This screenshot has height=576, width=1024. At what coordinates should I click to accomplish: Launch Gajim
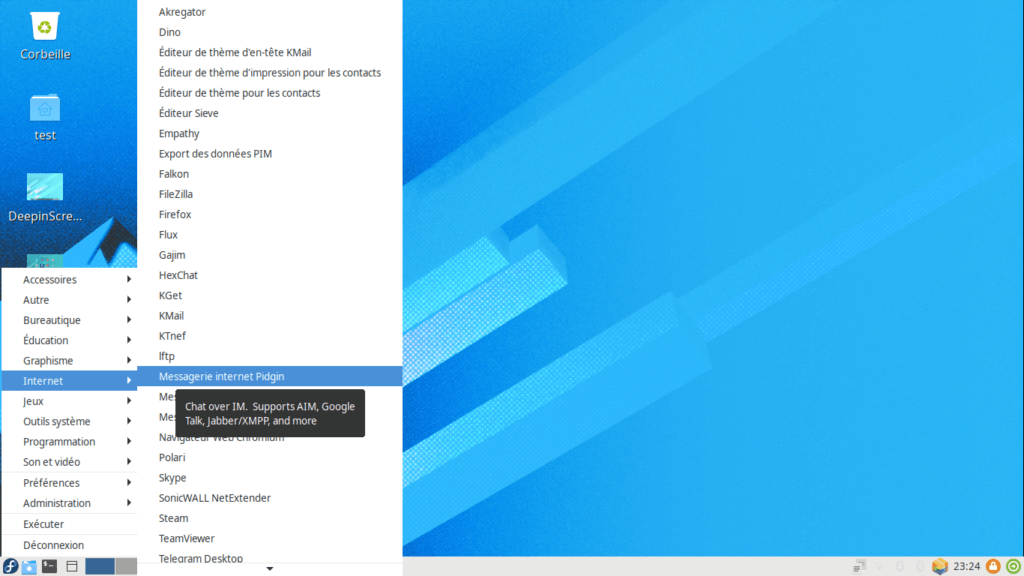(x=270, y=255)
